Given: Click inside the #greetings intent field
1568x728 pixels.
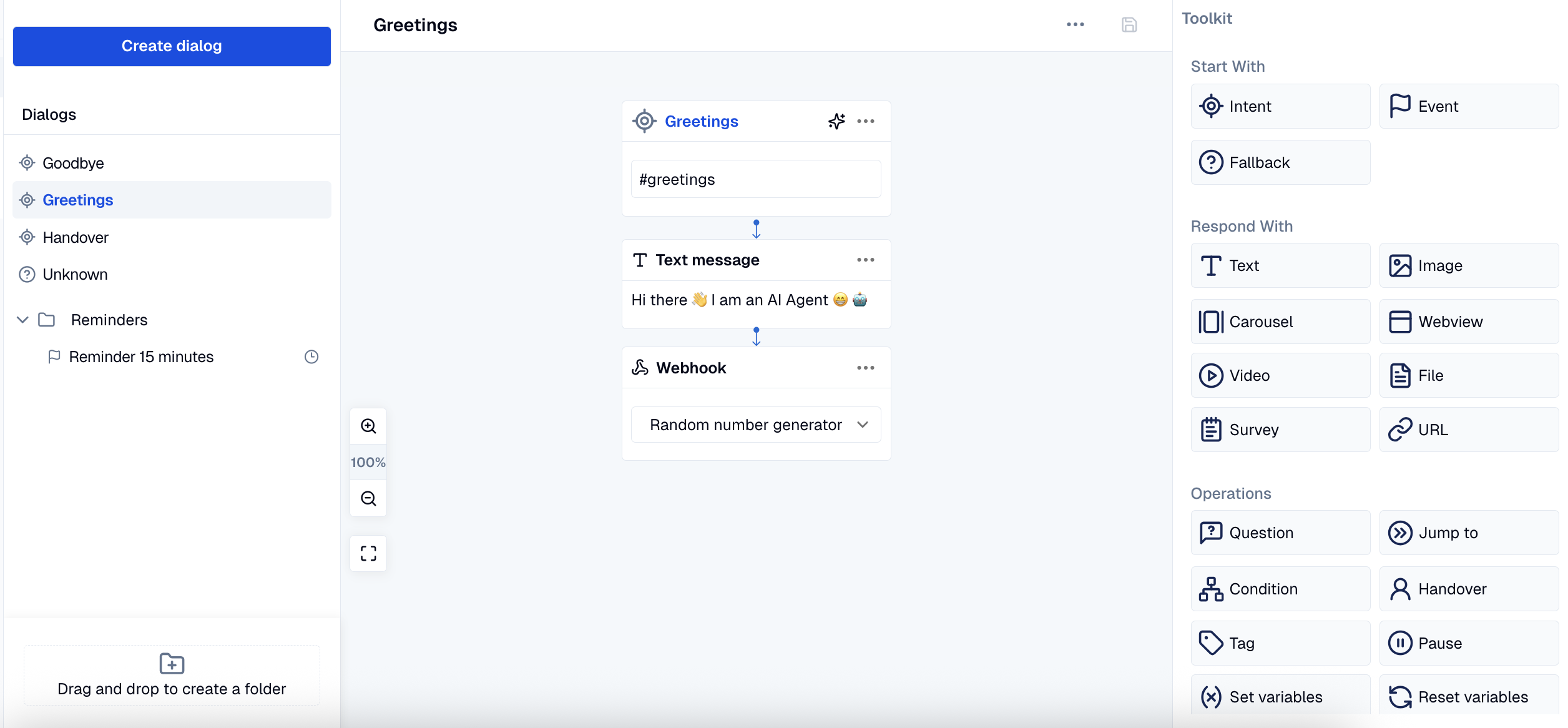Looking at the screenshot, I should 756,179.
